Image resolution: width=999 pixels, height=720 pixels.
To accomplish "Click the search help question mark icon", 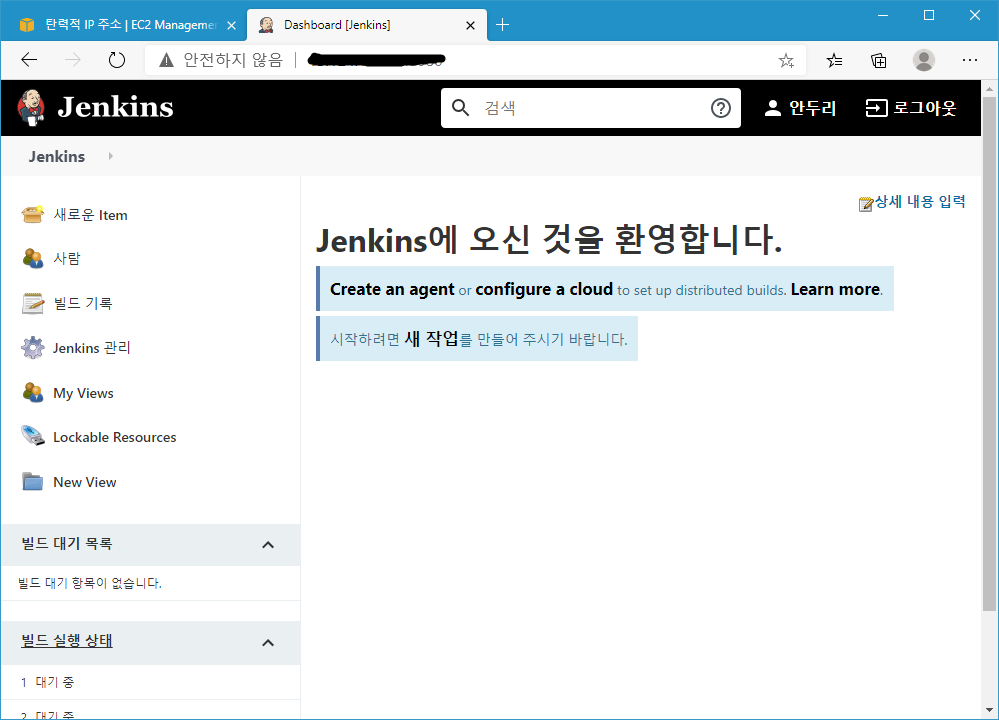I will (x=721, y=108).
